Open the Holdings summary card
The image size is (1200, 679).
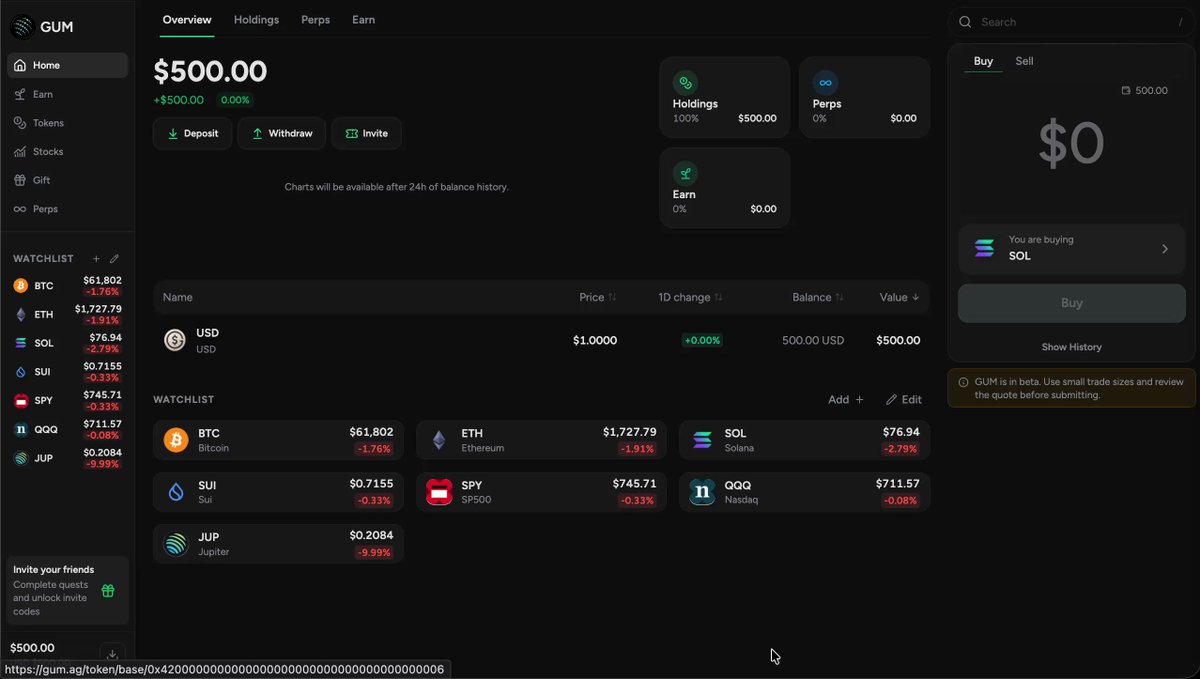(725, 97)
